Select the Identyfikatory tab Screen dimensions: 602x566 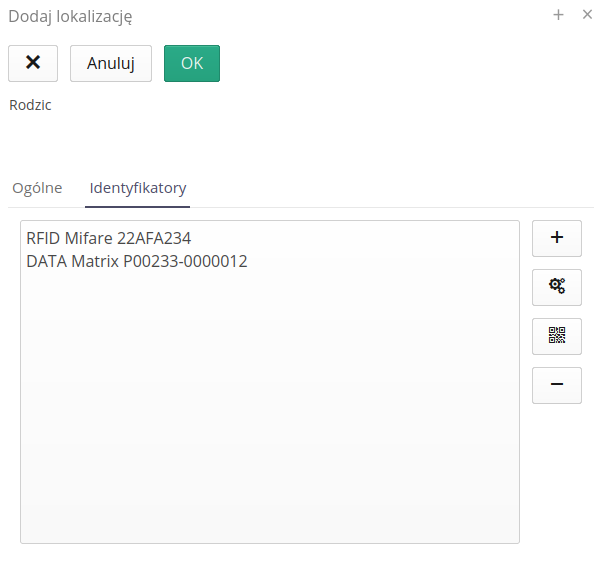pyautogui.click(x=138, y=188)
